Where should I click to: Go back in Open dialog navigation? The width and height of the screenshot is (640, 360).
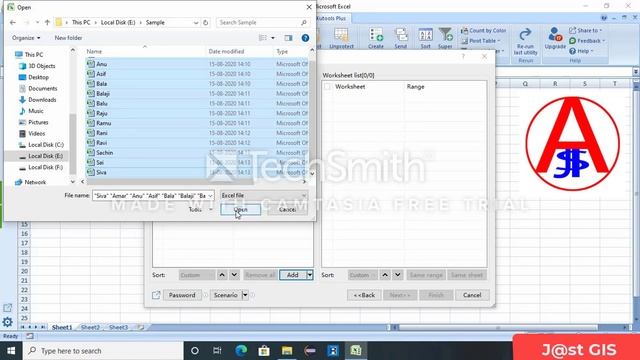[13, 22]
